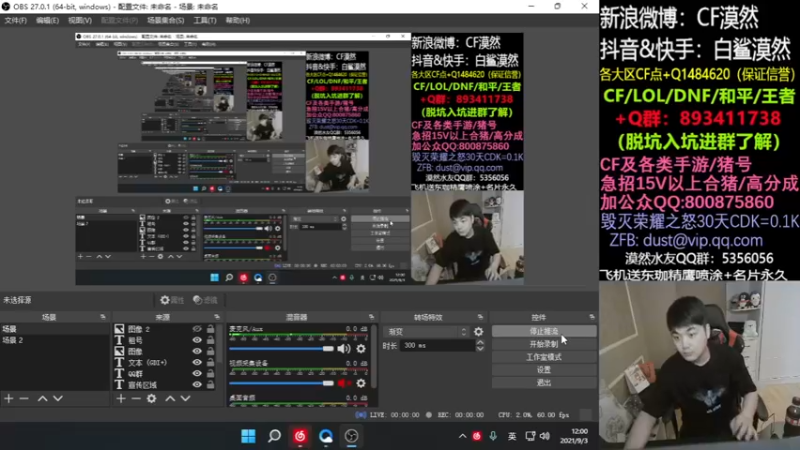Click the 属性 properties button above the docks

[171, 300]
